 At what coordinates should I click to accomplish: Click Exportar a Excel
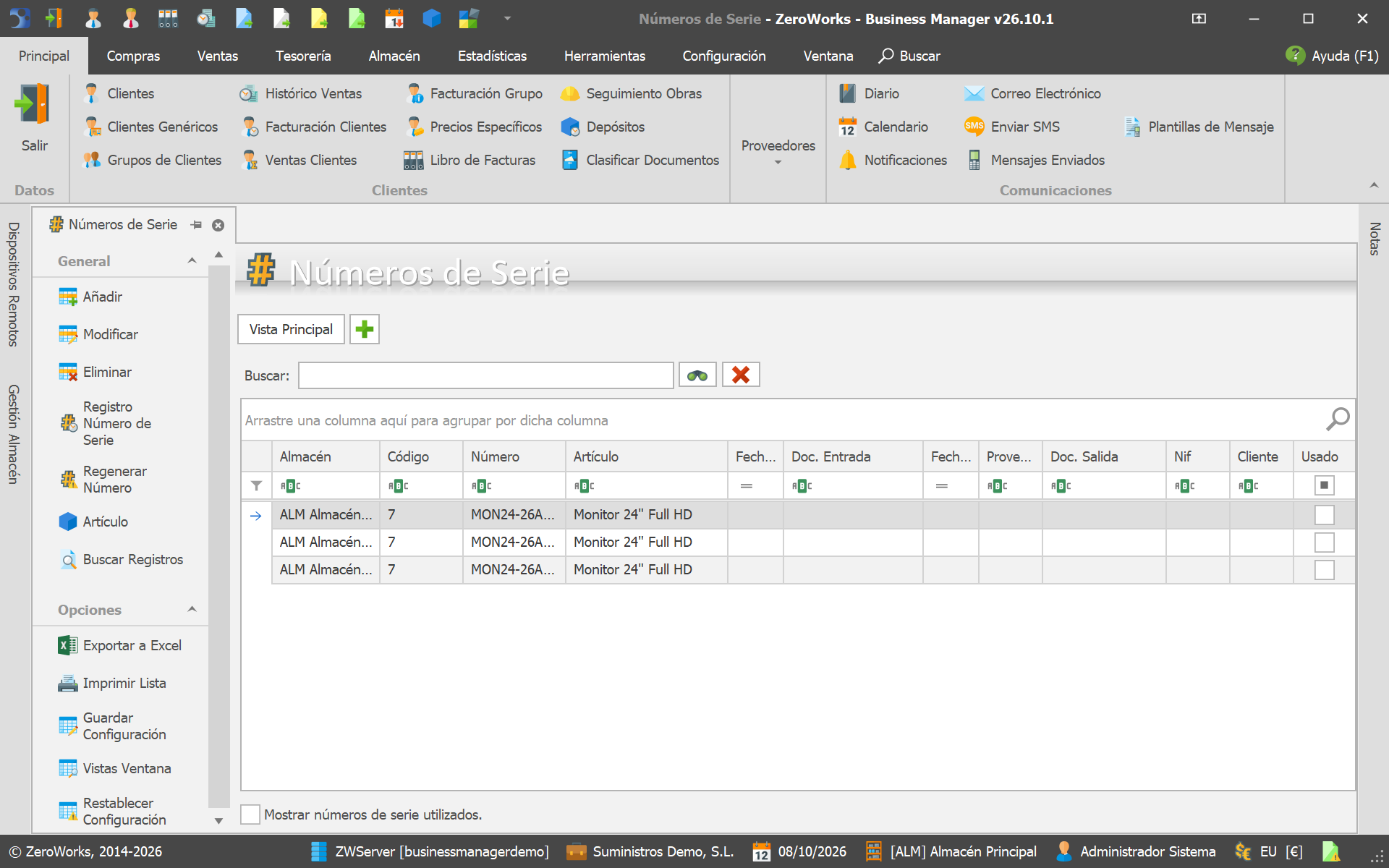(x=120, y=645)
